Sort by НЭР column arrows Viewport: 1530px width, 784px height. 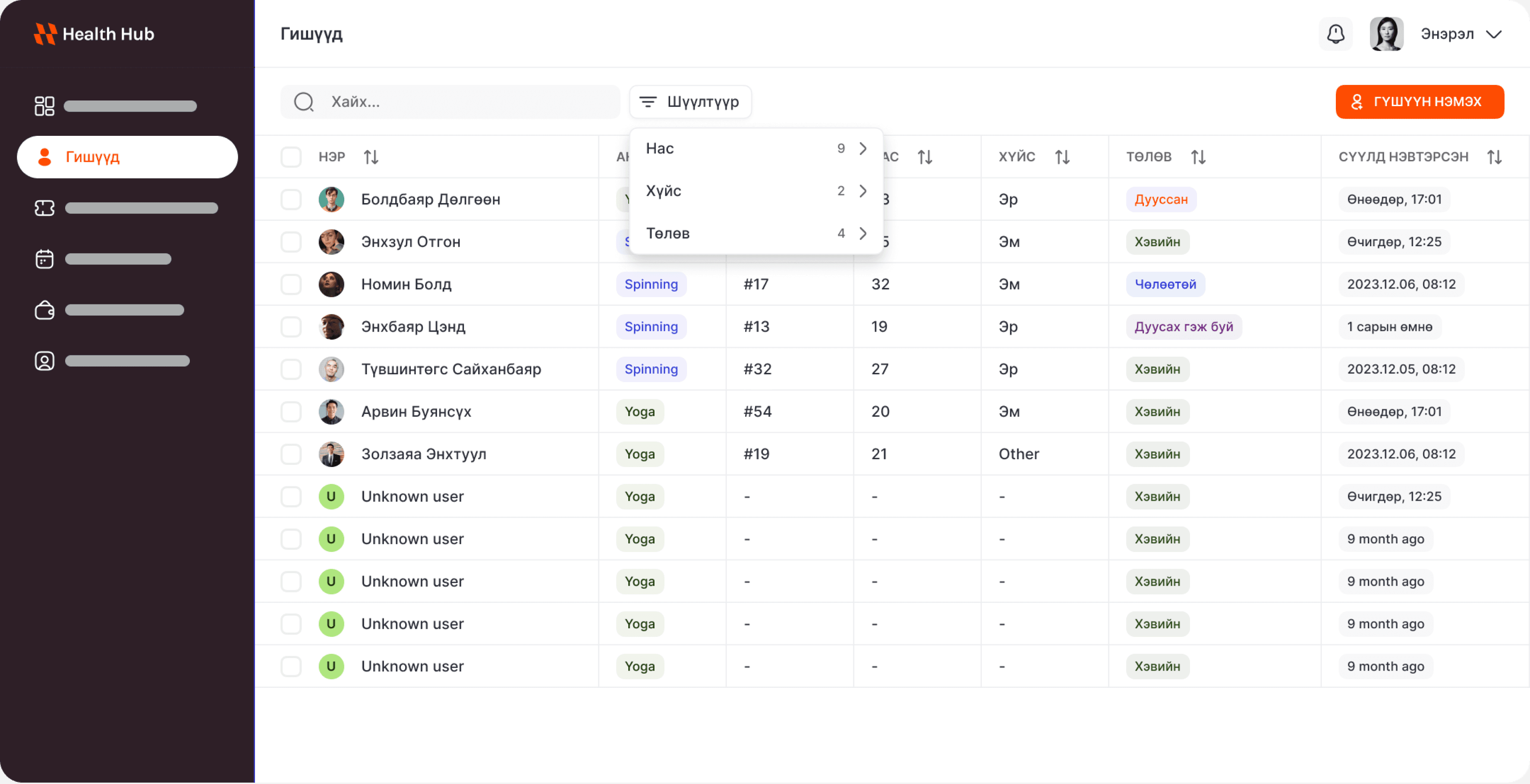[x=371, y=157]
